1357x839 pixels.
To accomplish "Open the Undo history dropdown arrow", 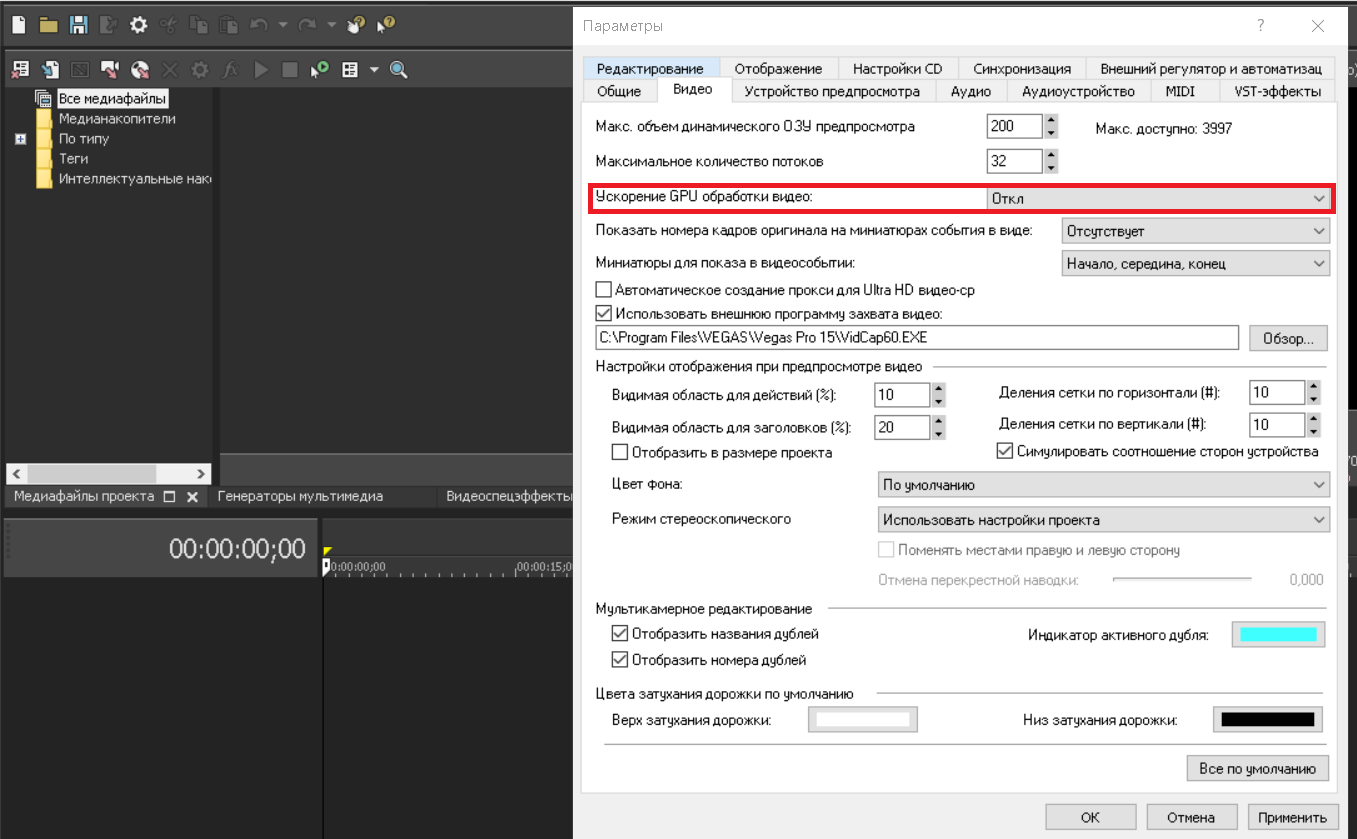I will [283, 24].
